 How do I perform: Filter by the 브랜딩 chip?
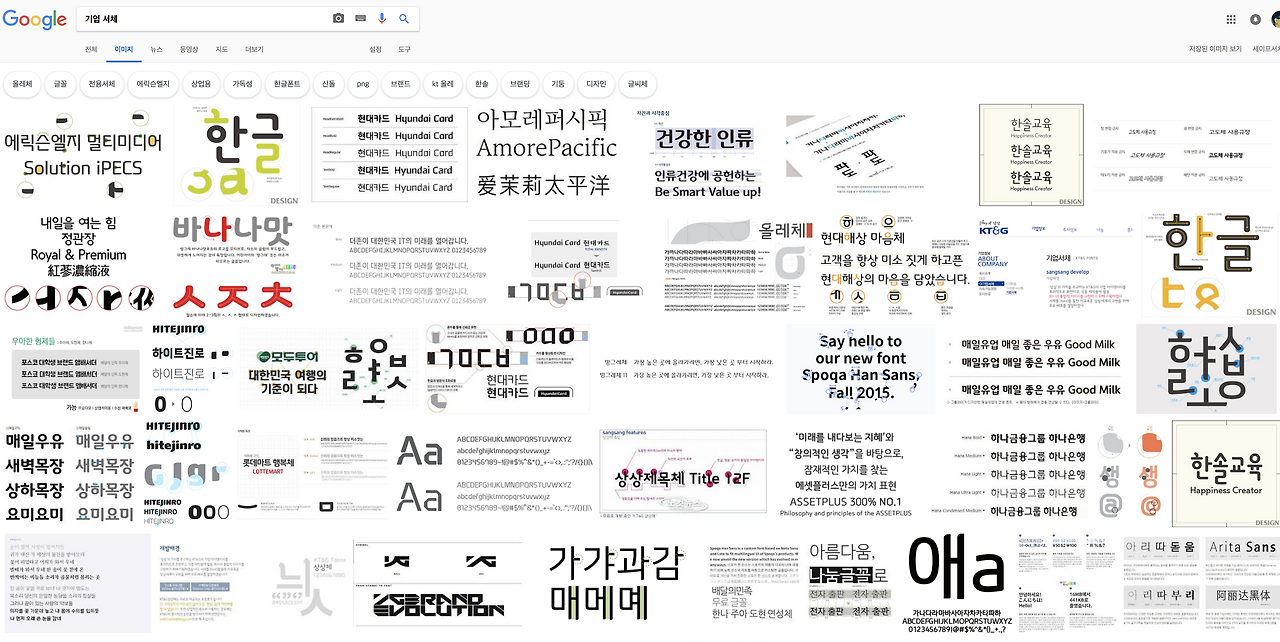(x=520, y=84)
